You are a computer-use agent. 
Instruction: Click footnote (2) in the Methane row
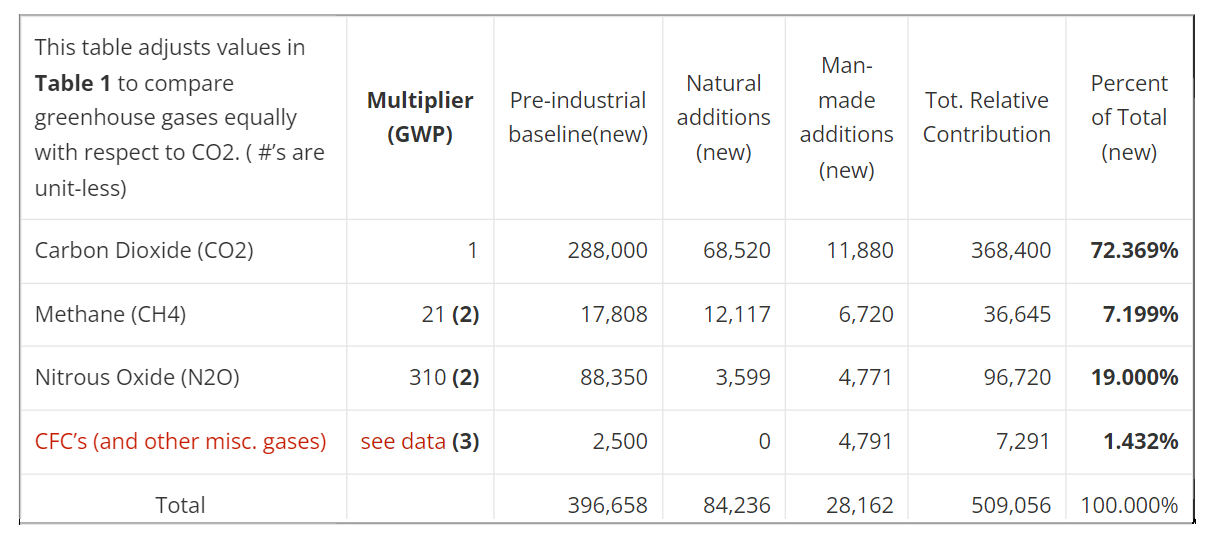465,314
